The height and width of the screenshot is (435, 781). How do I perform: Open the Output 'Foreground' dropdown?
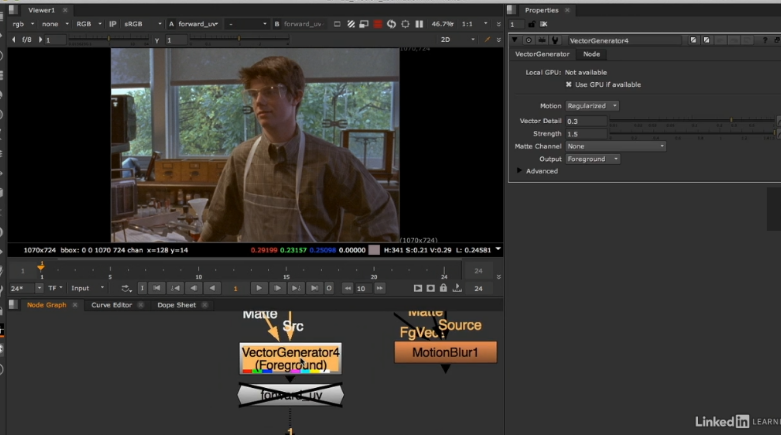click(x=593, y=159)
